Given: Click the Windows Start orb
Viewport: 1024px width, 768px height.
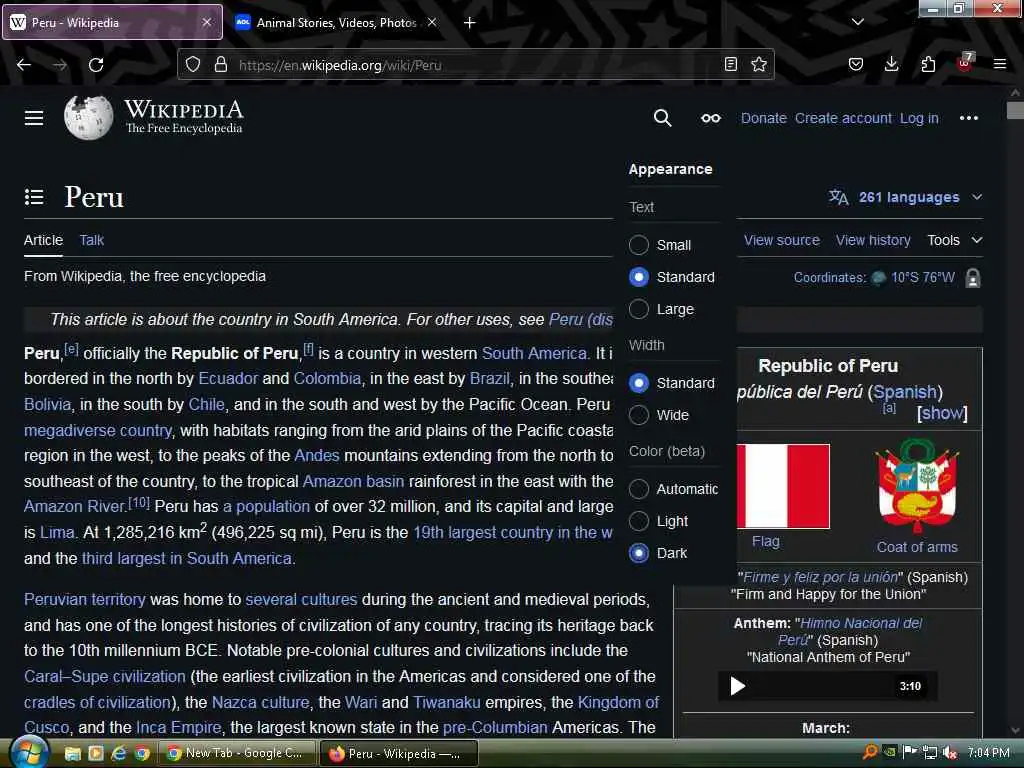Looking at the screenshot, I should [x=29, y=752].
